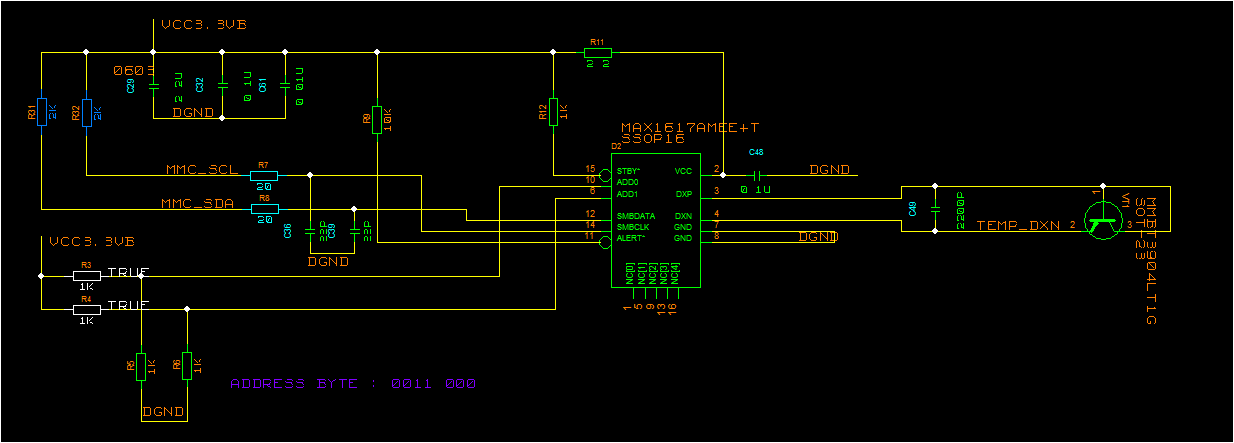
Task: Click the STBY pin name on D2
Action: click(x=630, y=171)
